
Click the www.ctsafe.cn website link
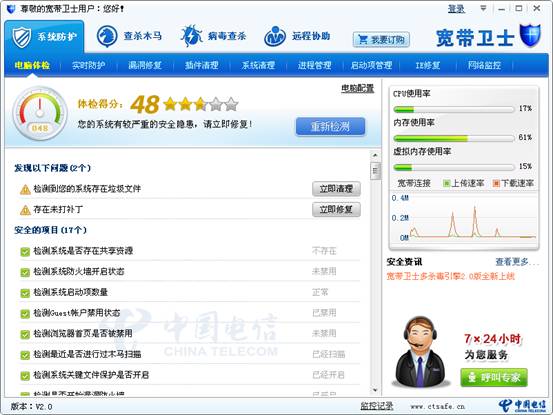437,407
